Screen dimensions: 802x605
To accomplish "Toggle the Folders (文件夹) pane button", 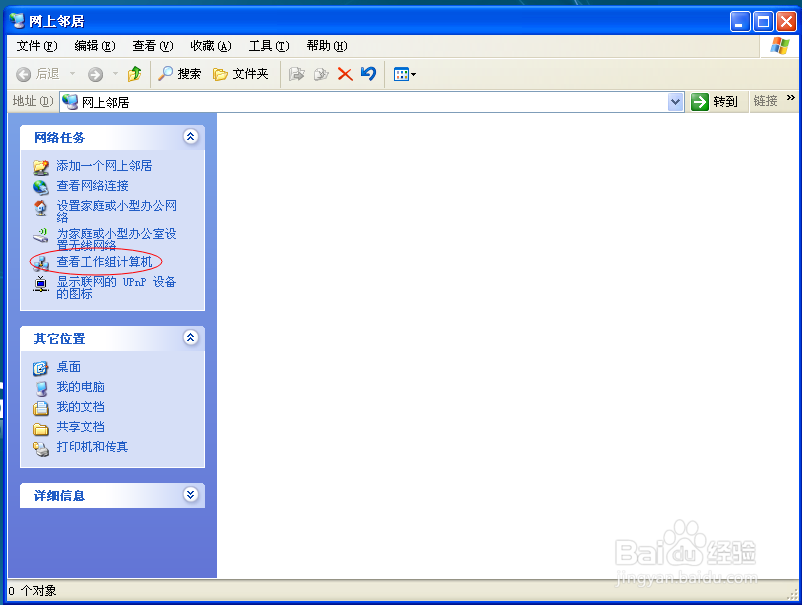I will (x=240, y=74).
